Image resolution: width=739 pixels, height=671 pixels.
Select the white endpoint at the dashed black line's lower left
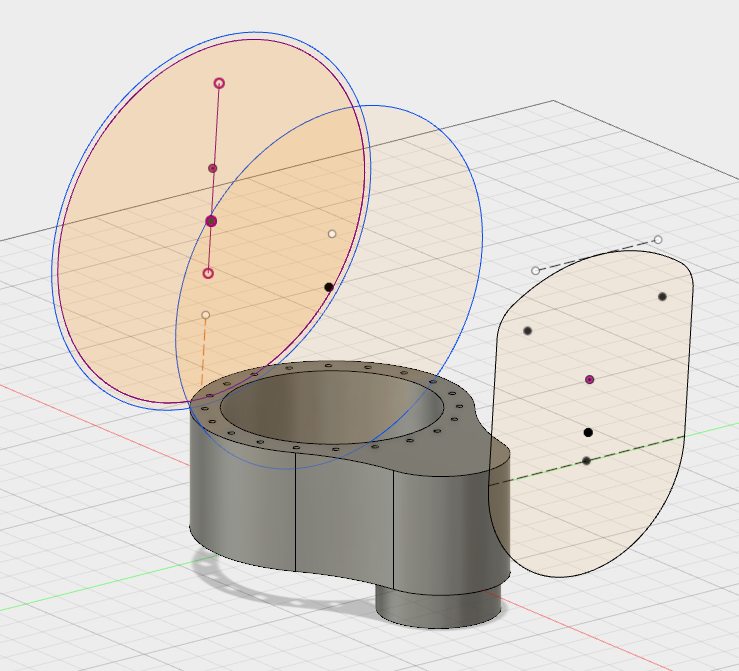click(535, 270)
